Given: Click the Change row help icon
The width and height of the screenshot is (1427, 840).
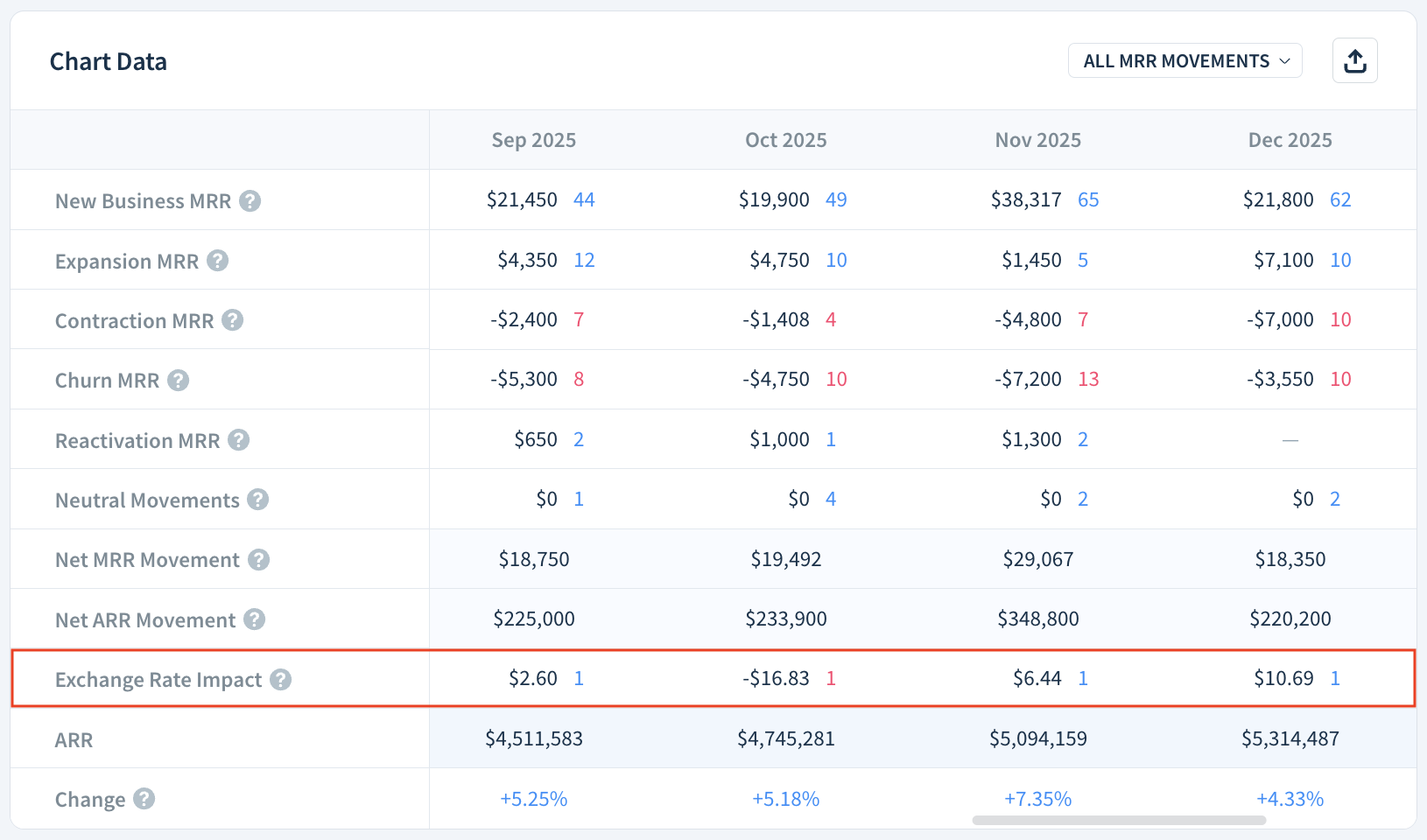Looking at the screenshot, I should point(145,798).
